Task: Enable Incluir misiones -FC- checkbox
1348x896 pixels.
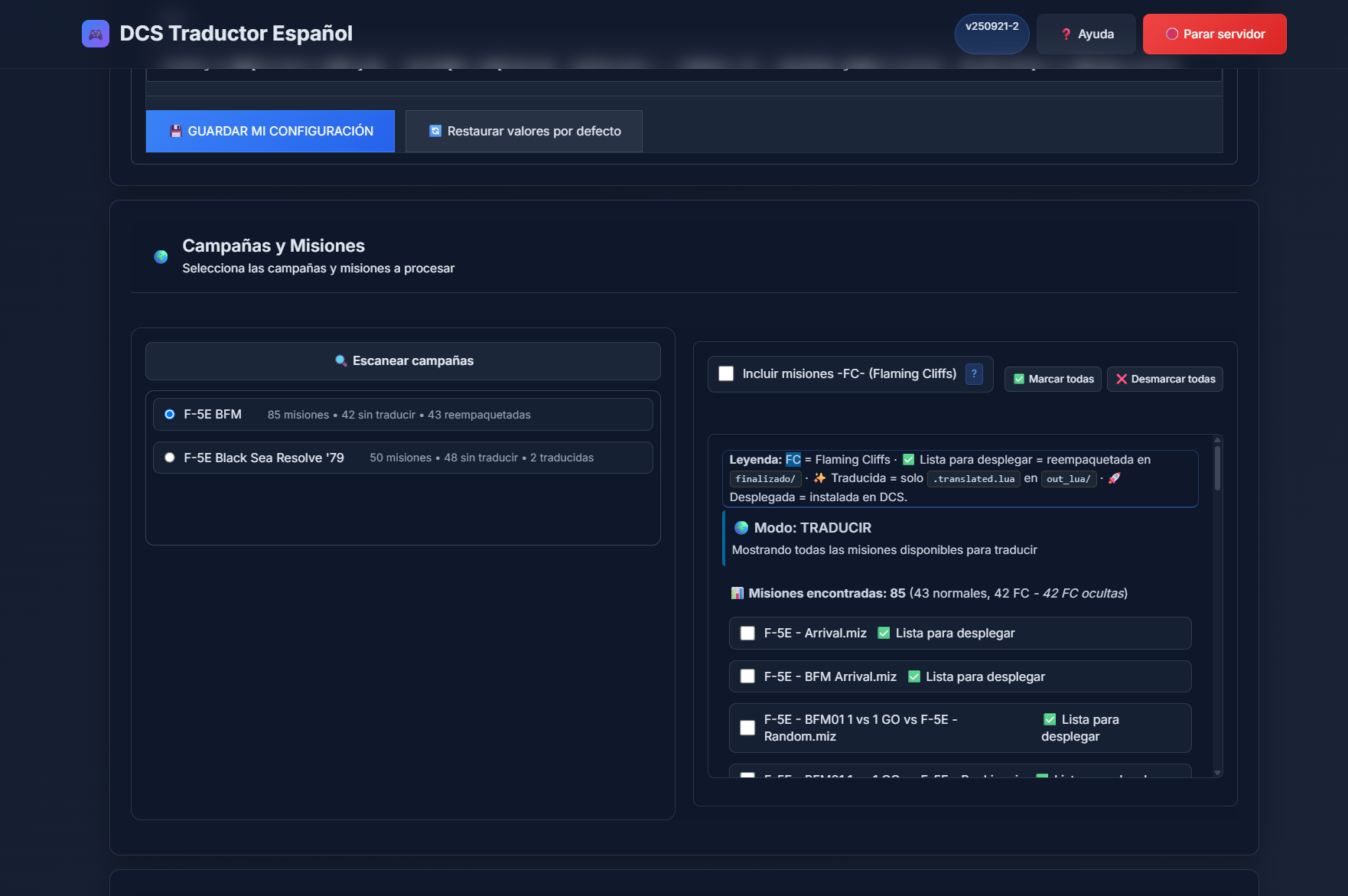Action: click(x=726, y=373)
